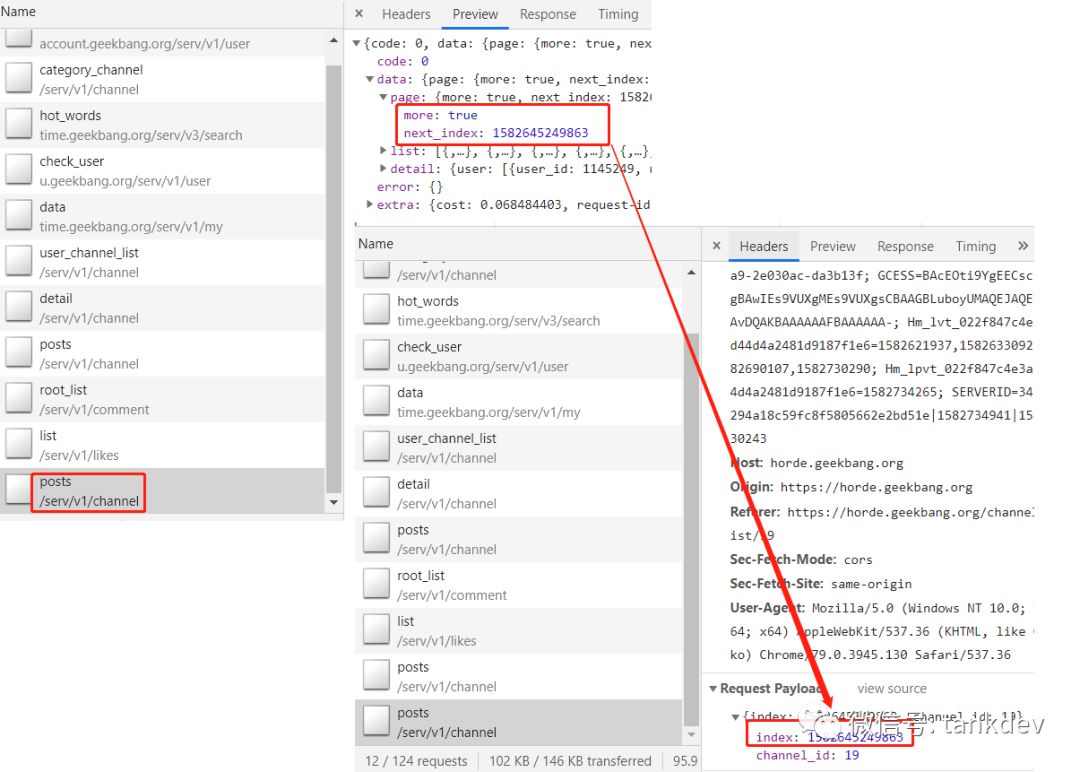Click the '102 KB / 146 KB transferred' status text
The image size is (1080, 772).
(570, 761)
